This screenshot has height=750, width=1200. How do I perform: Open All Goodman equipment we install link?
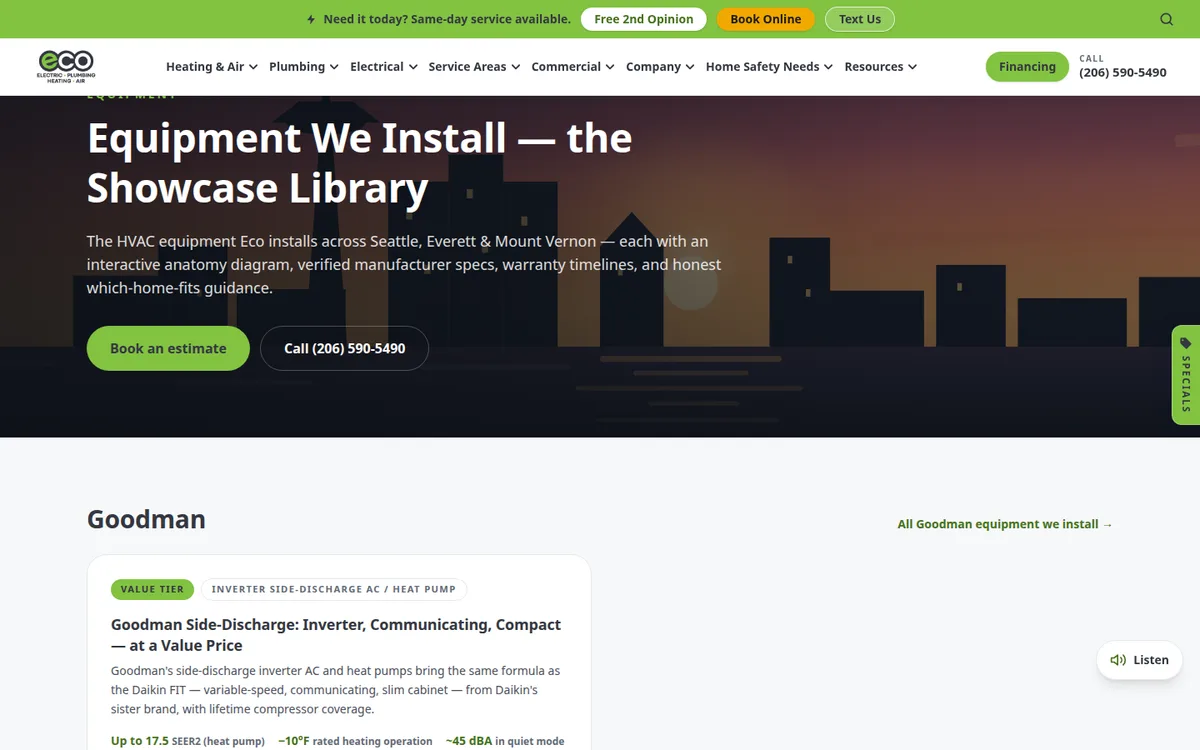1005,524
